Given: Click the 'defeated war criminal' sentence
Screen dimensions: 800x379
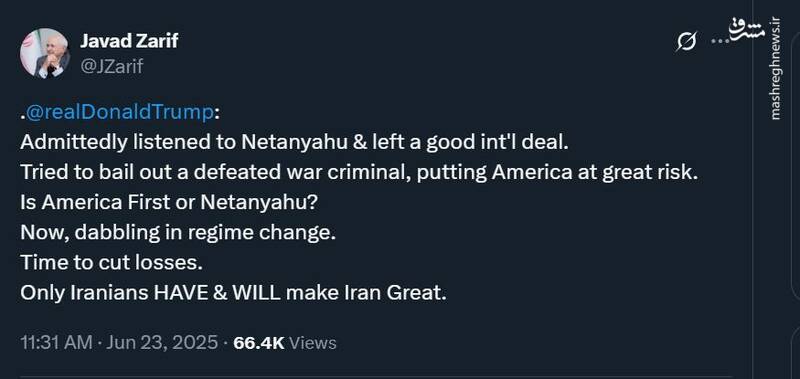Looking at the screenshot, I should coord(359,172).
